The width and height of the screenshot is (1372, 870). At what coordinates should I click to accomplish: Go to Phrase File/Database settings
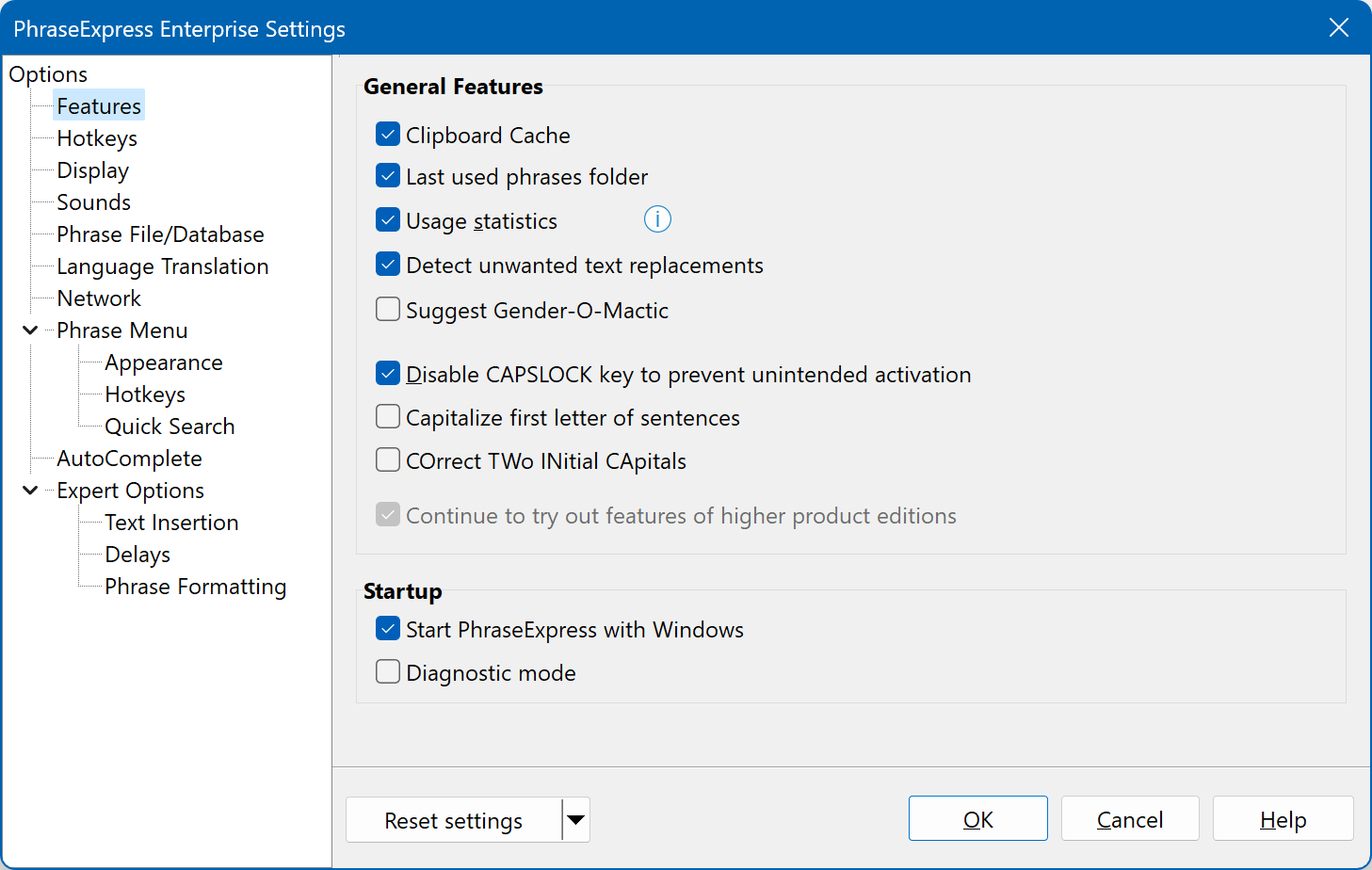pyautogui.click(x=160, y=234)
